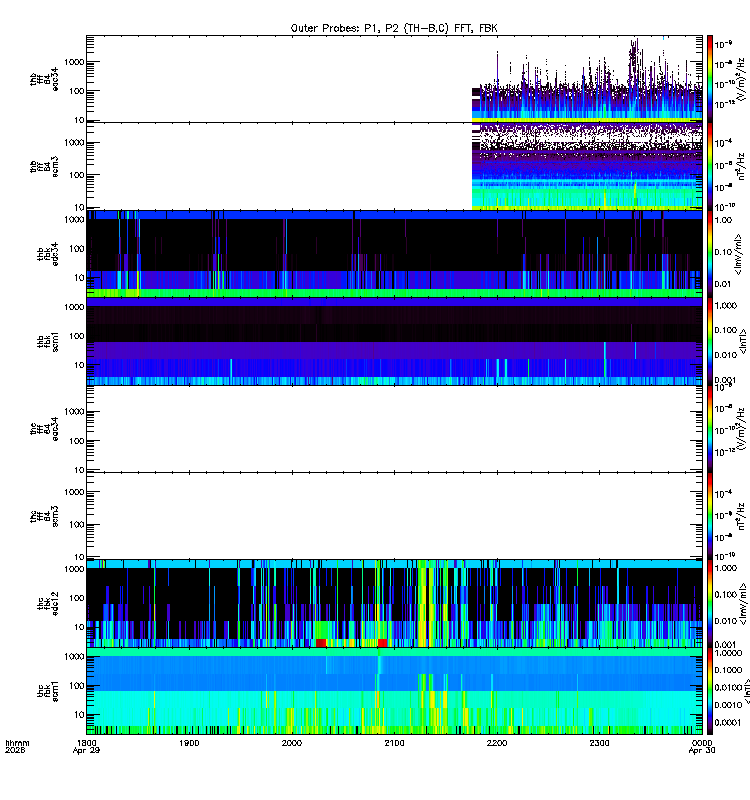Click the "thb fff 64 eac34" y-axis title
This screenshot has height=800, width=750.
[44, 79]
